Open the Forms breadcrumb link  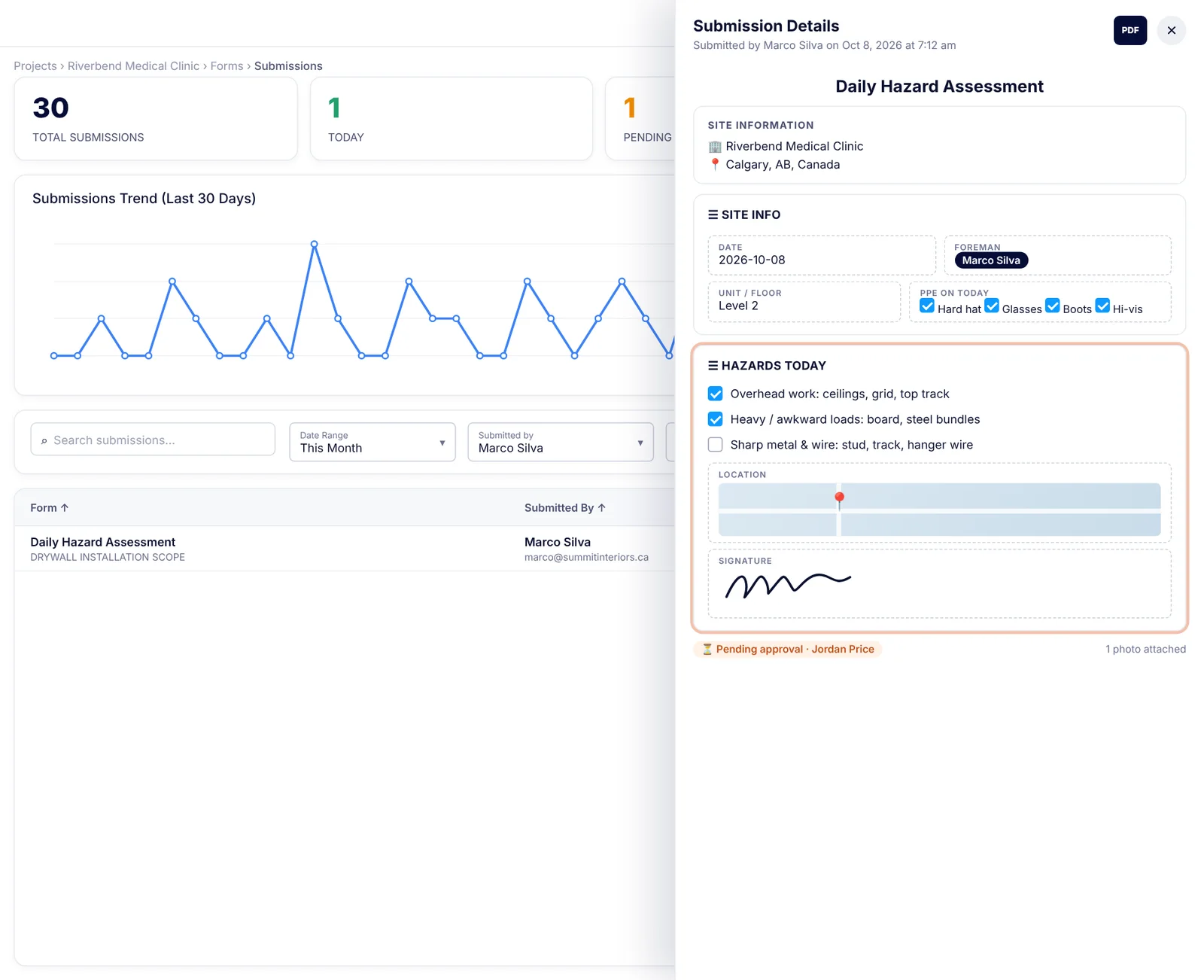point(227,66)
